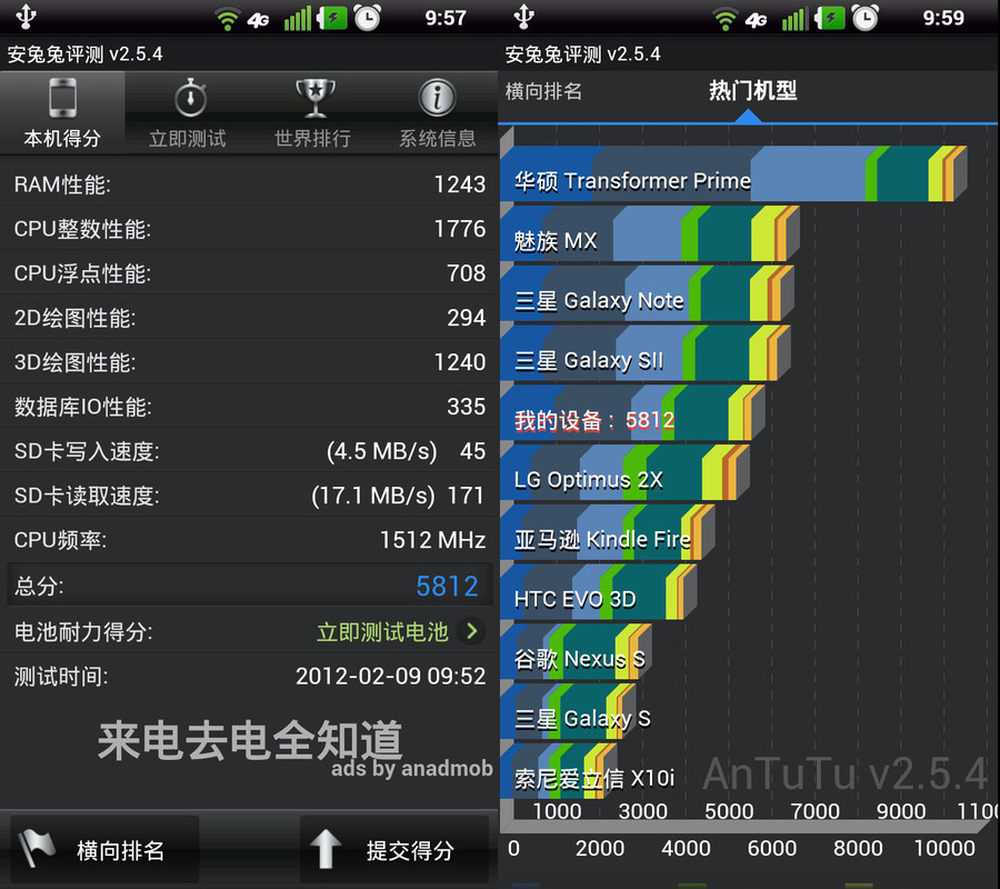This screenshot has width=1000, height=889.
Task: Tap the 3D绘图性能 value 1240
Action: (460, 362)
